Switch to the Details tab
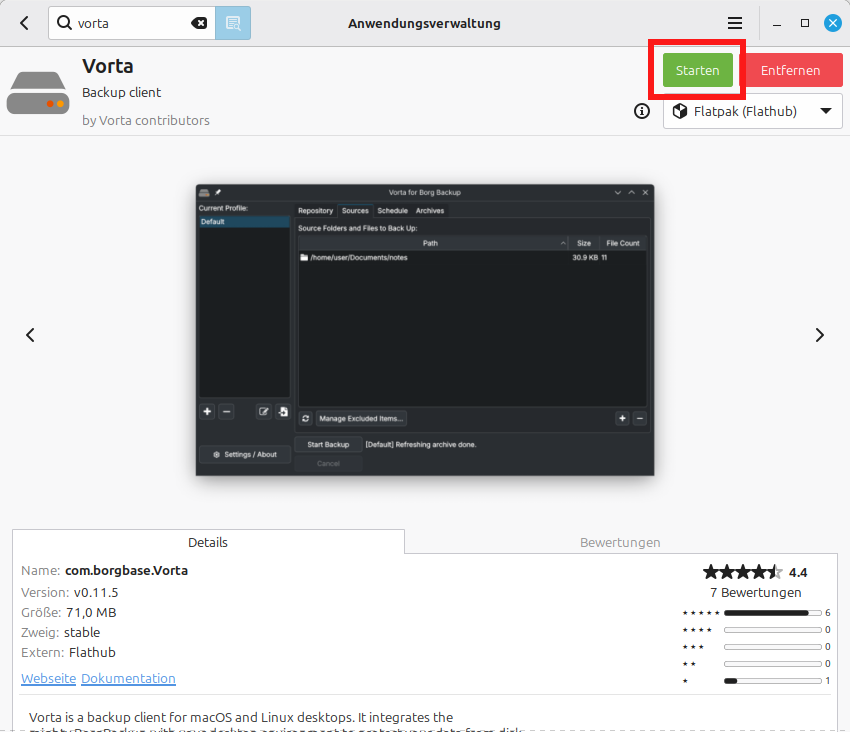850x732 pixels. [x=208, y=542]
